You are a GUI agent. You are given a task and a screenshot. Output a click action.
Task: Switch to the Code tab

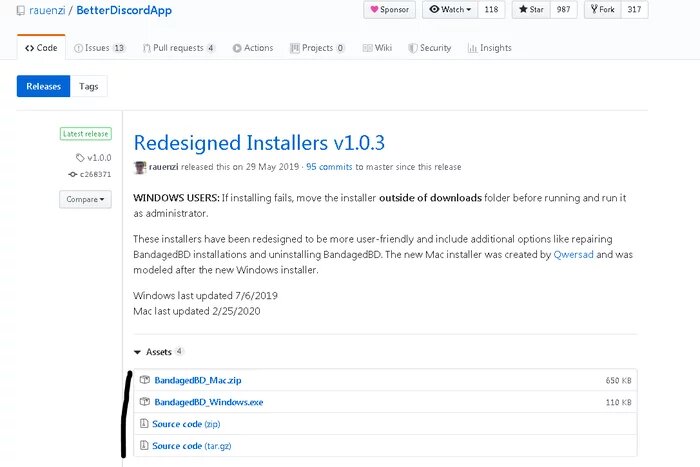pyautogui.click(x=41, y=48)
